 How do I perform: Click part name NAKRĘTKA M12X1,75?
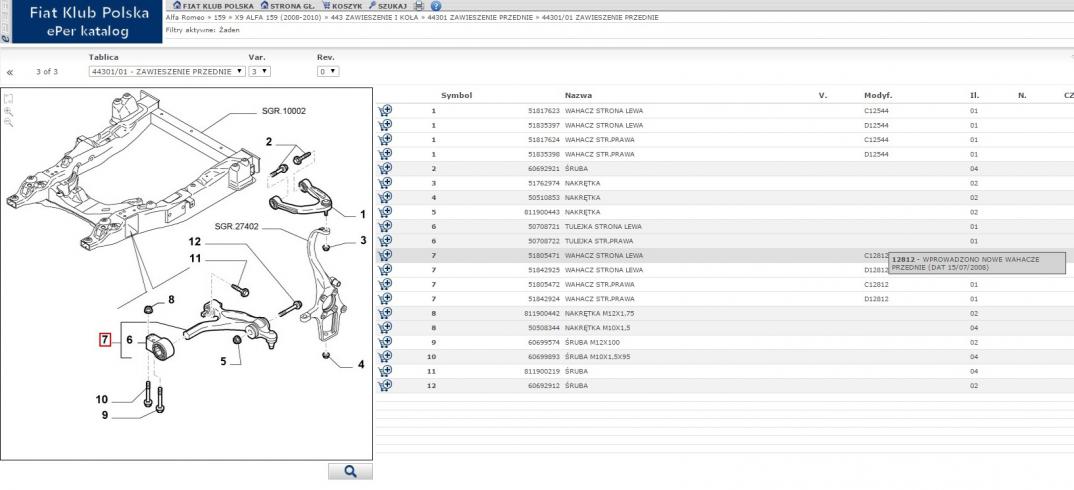point(599,313)
